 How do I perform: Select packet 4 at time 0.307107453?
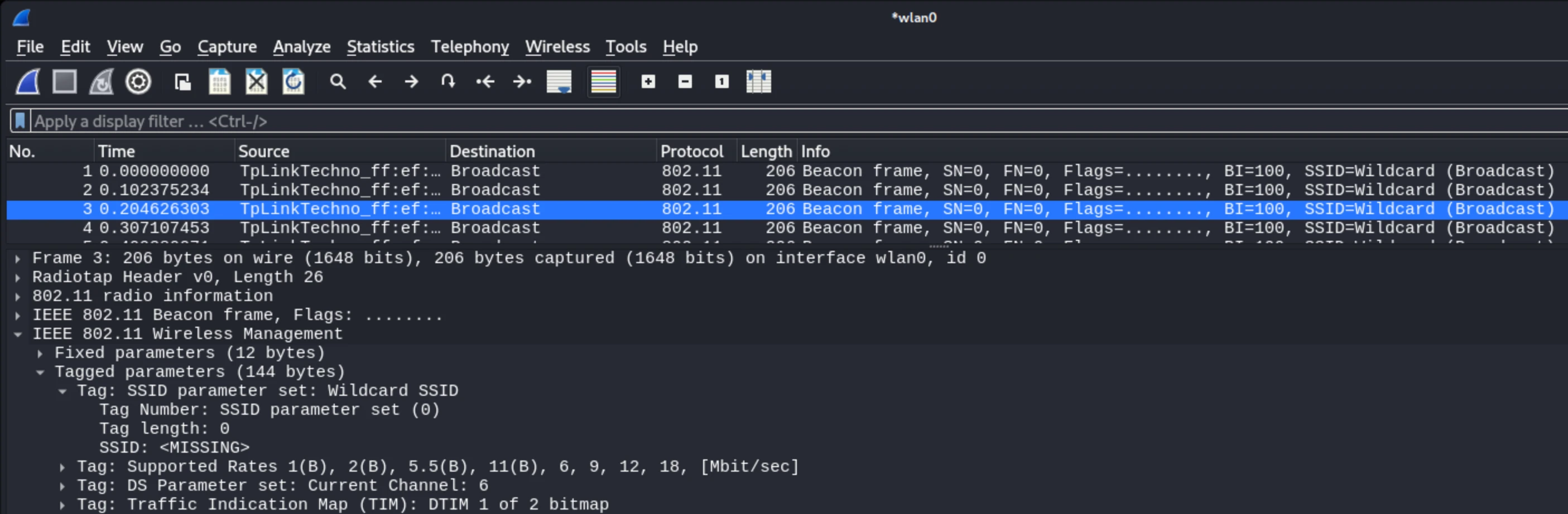[x=786, y=228]
